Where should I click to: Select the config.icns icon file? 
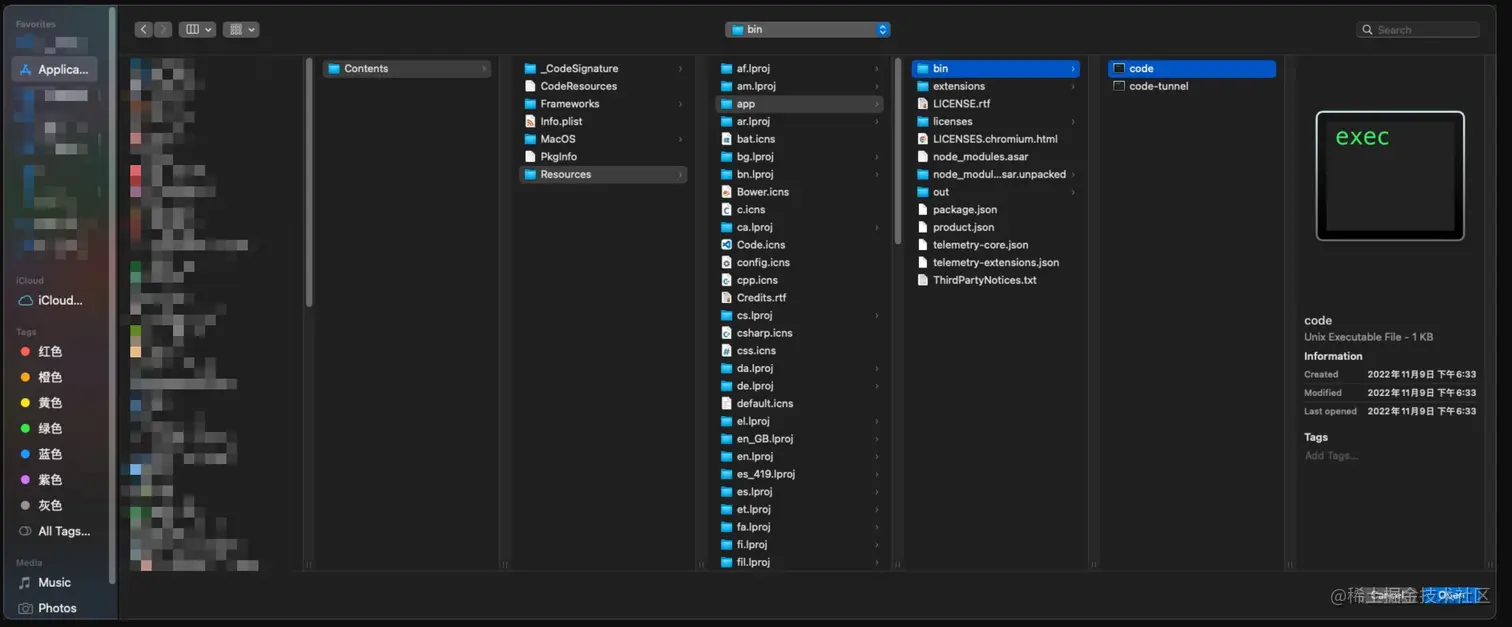(800, 263)
